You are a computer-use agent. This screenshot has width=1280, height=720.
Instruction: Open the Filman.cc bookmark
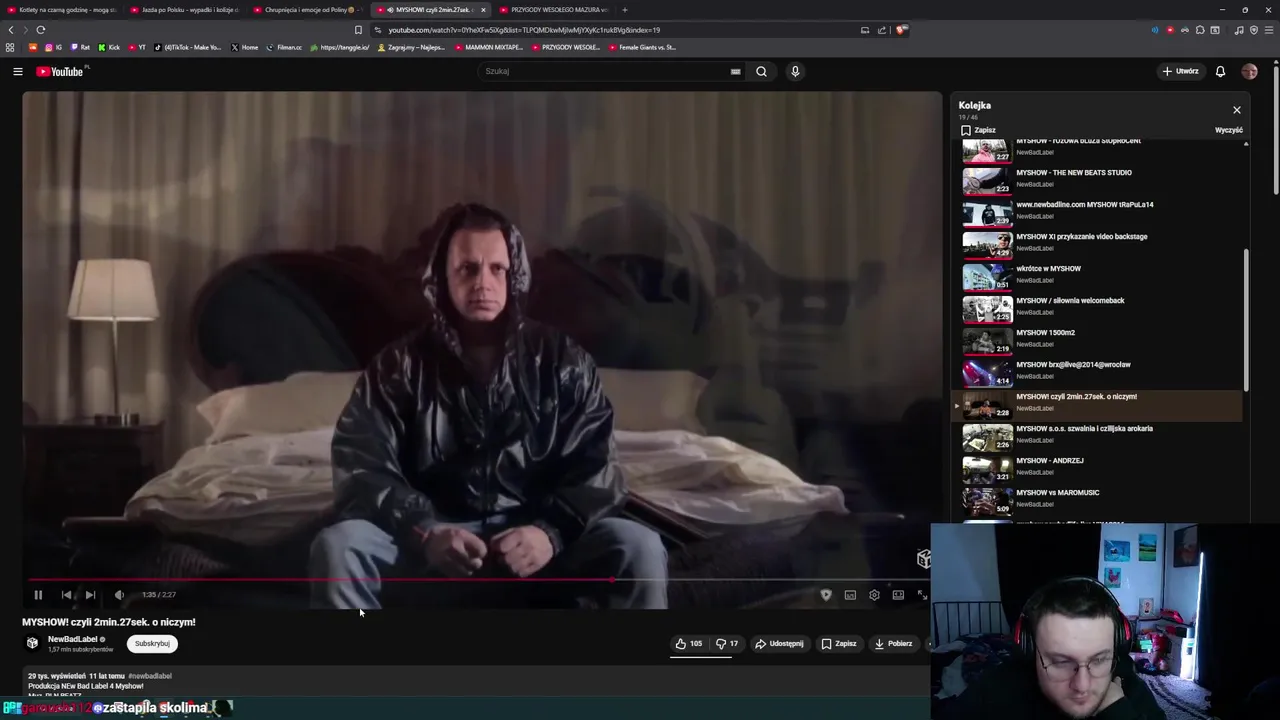tap(284, 47)
